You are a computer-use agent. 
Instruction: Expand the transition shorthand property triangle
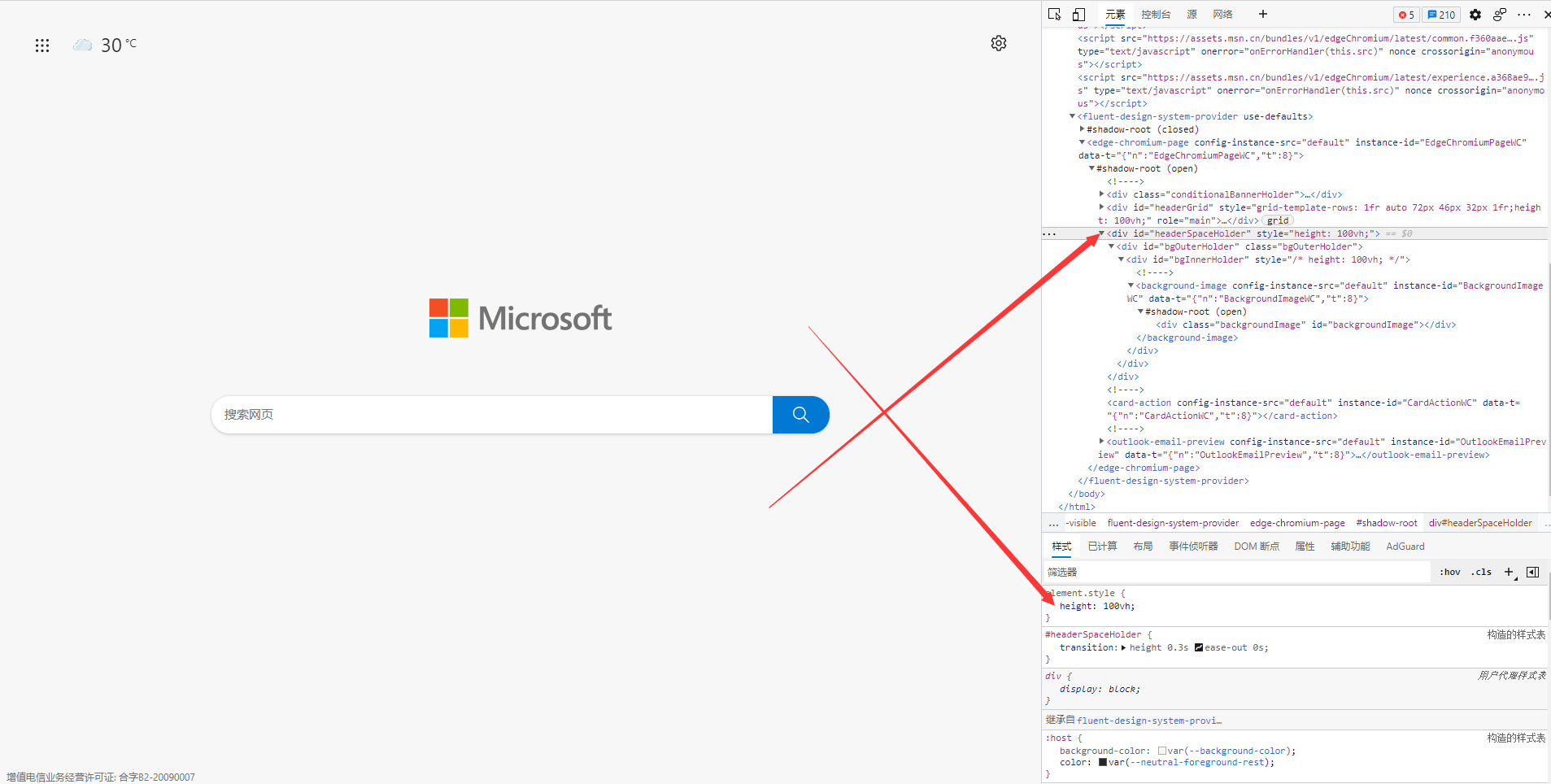[x=1124, y=648]
